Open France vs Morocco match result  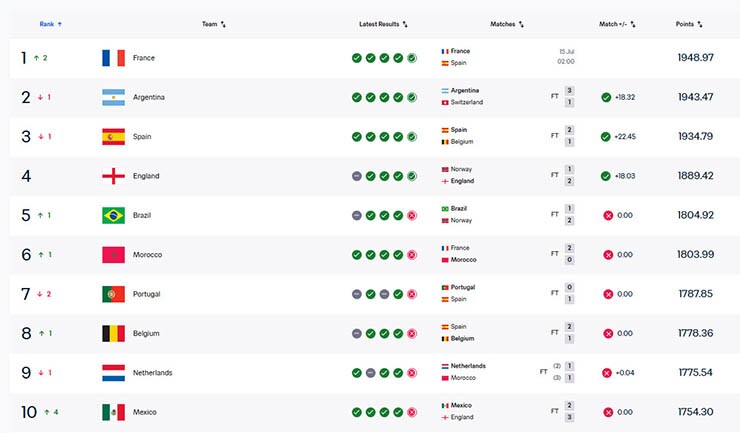508,254
